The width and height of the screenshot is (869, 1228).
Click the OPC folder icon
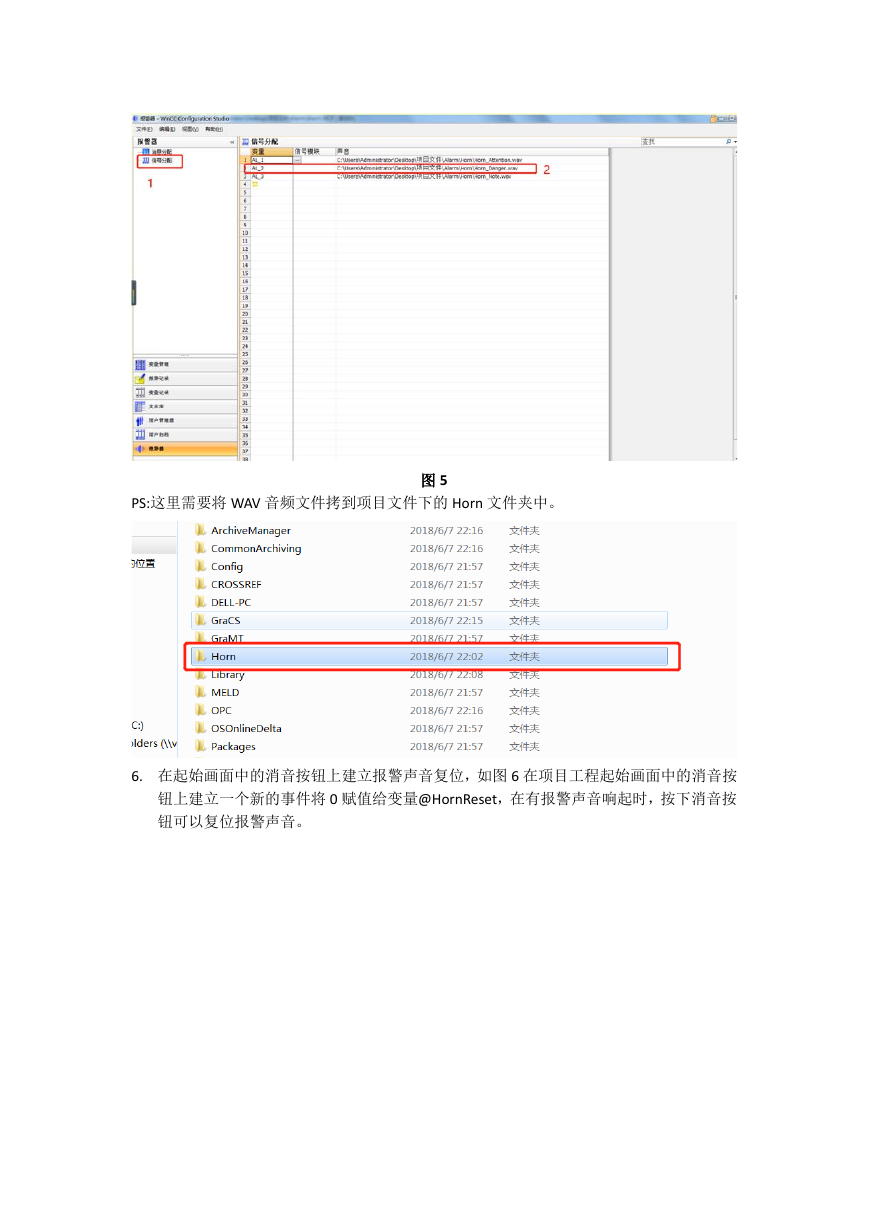click(x=200, y=710)
